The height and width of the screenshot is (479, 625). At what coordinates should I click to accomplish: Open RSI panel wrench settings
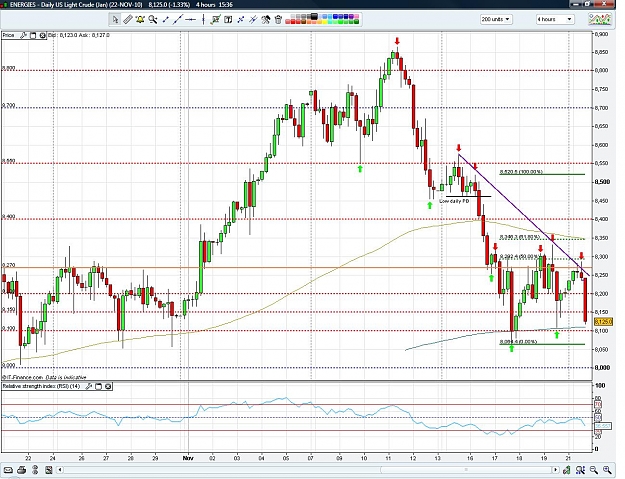pos(89,386)
